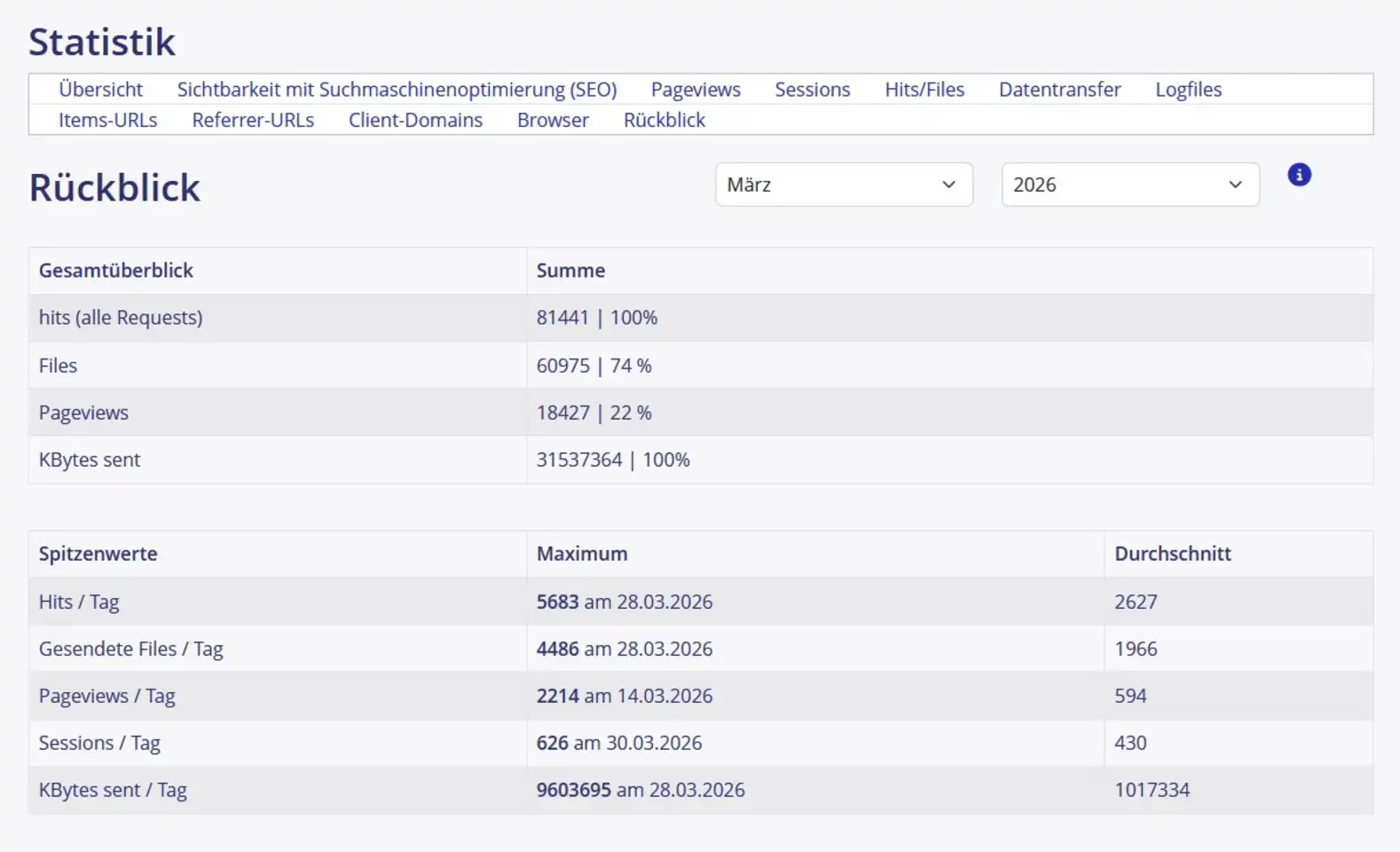1400x852 pixels.
Task: Expand the 2026 year dropdown
Action: click(1129, 185)
